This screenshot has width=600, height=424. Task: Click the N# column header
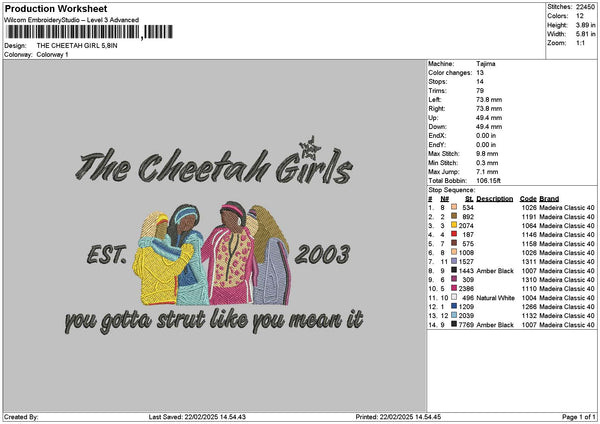(x=444, y=199)
